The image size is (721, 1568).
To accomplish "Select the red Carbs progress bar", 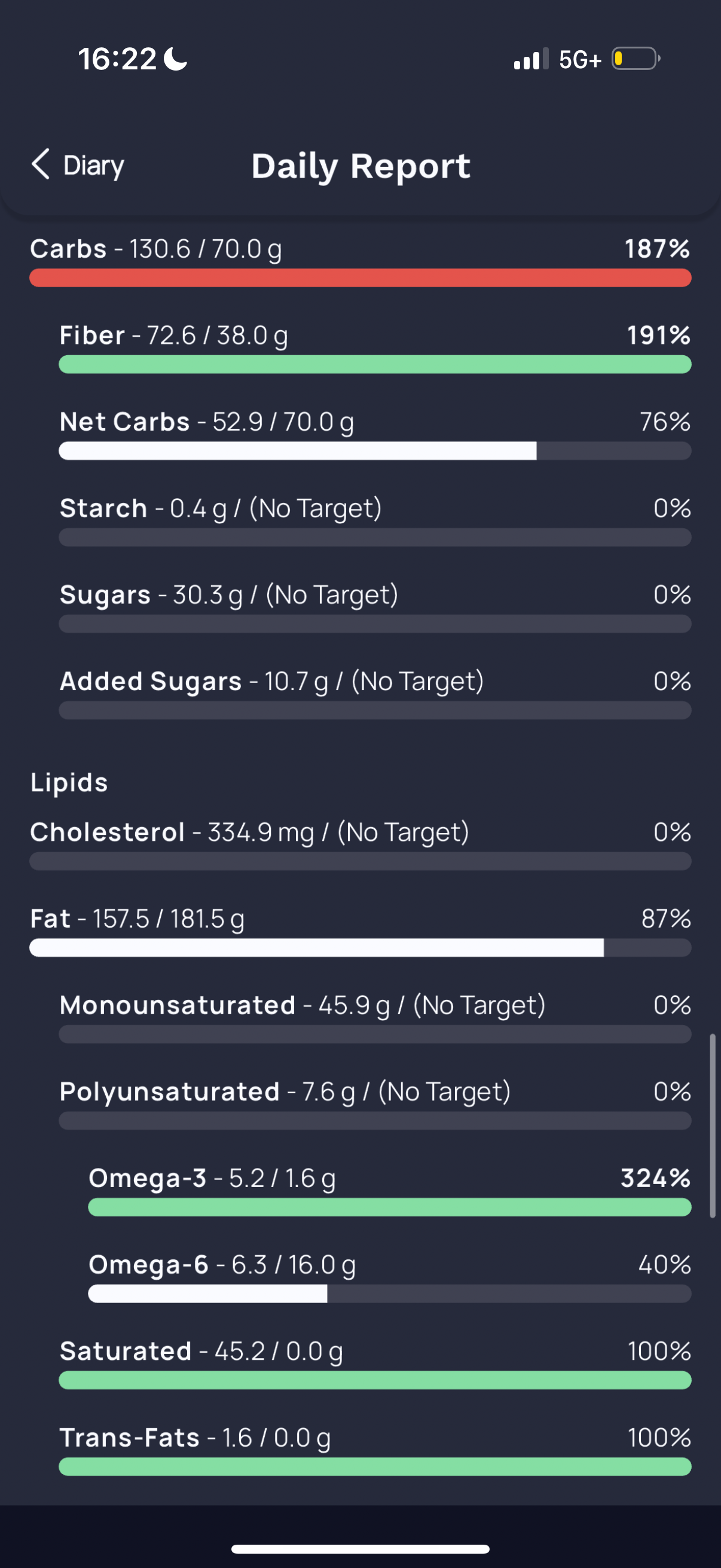I will [360, 278].
